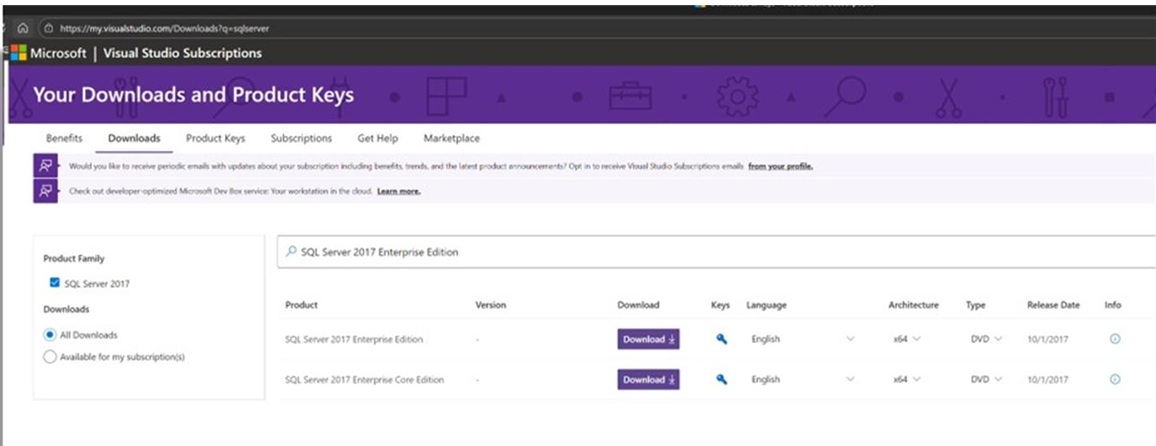Click the Type column header
This screenshot has height=446, width=1156.
point(975,305)
